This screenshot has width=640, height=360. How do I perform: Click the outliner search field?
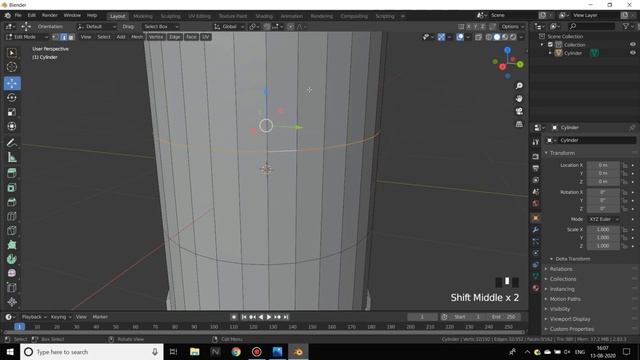click(591, 27)
